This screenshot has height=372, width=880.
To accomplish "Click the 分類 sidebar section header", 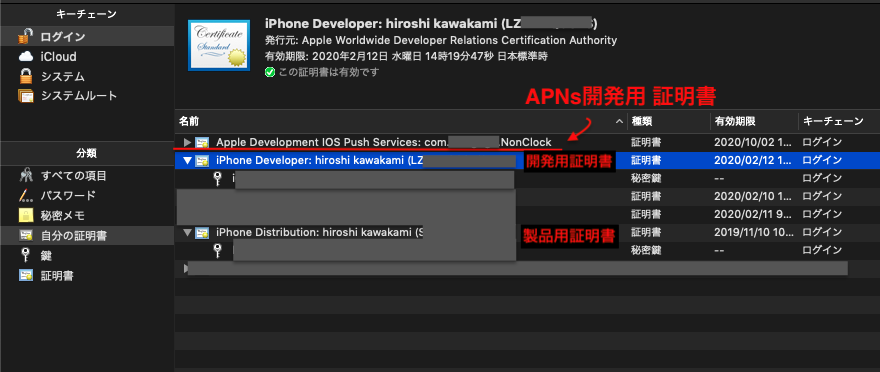I will coord(87,153).
